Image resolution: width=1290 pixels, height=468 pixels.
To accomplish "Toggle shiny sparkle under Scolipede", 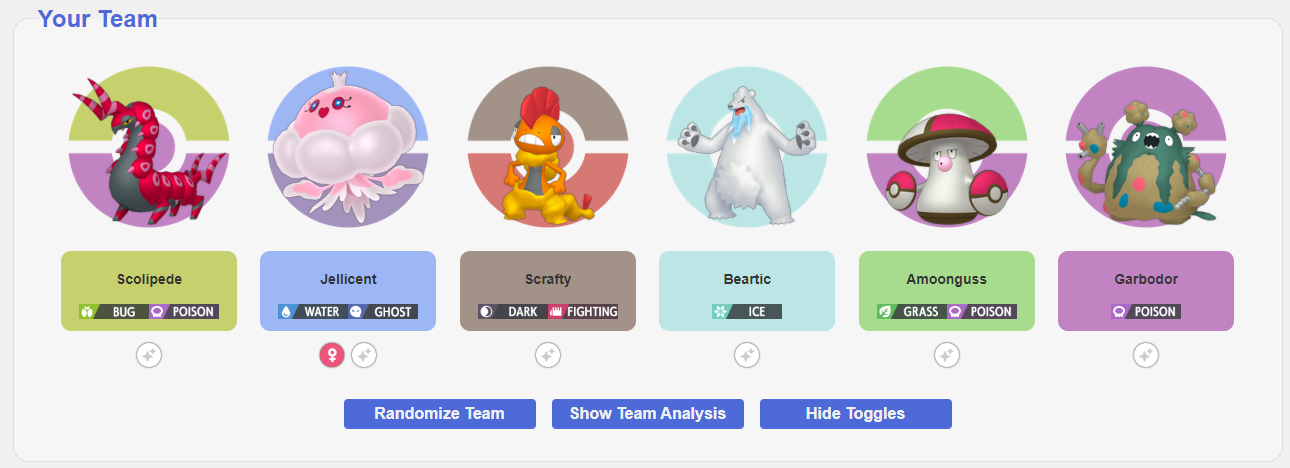I will pos(149,355).
